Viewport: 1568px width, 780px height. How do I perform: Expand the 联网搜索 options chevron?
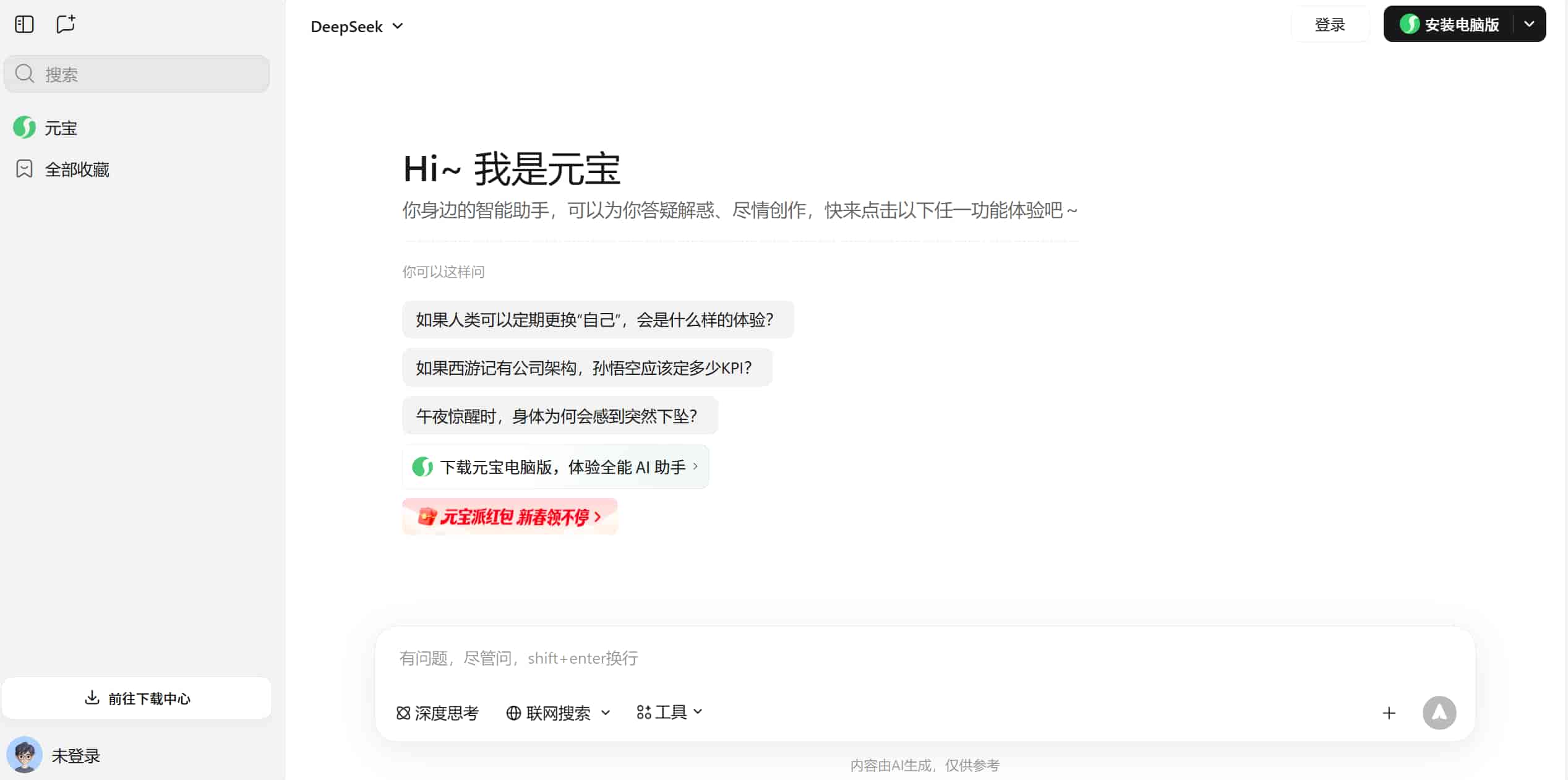(606, 713)
